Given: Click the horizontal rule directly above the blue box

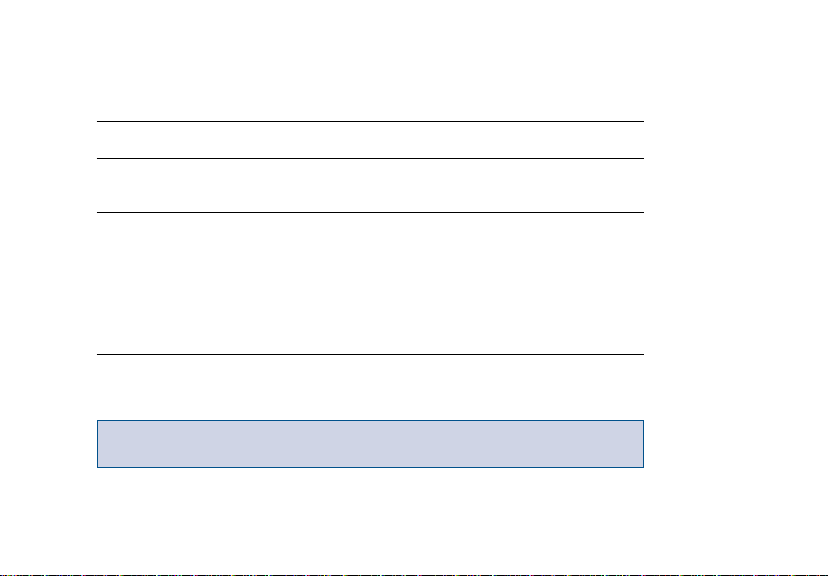Looking at the screenshot, I should pos(370,354).
